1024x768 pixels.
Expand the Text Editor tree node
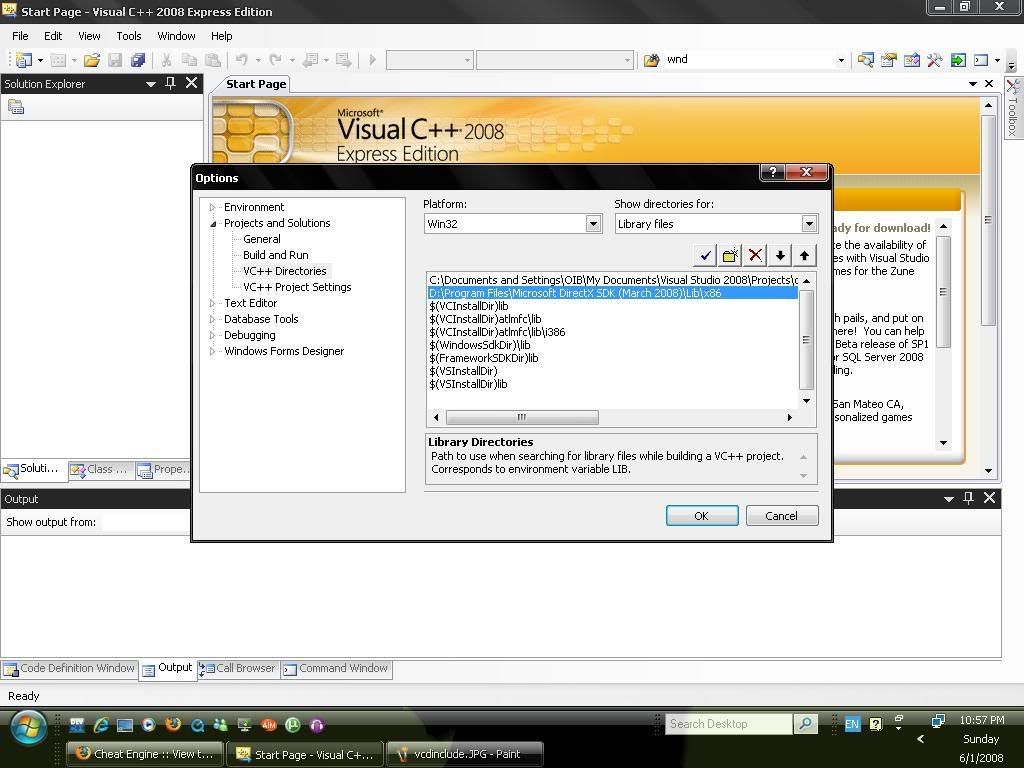(x=212, y=303)
